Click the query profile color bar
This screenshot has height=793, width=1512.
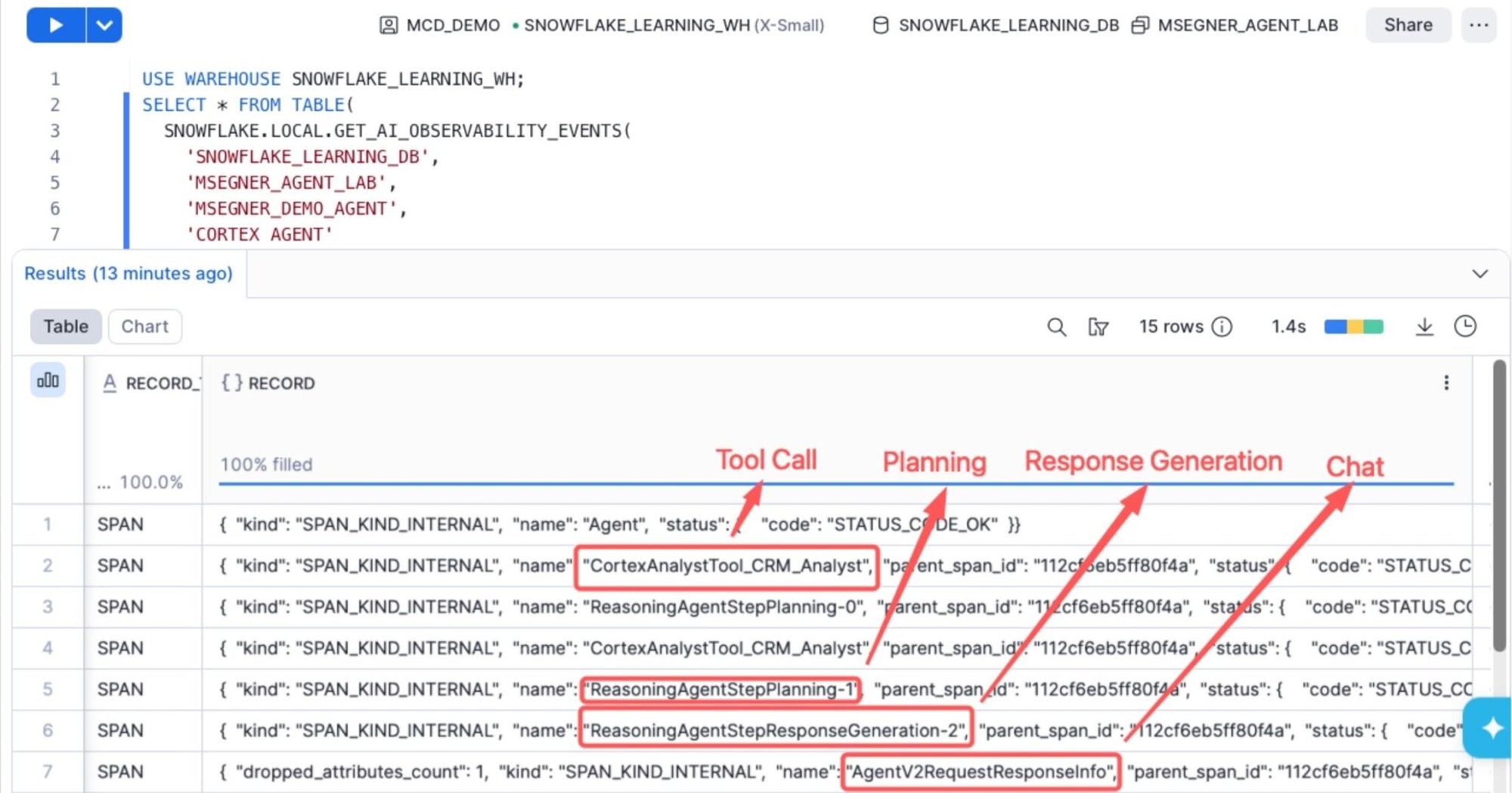(1353, 327)
